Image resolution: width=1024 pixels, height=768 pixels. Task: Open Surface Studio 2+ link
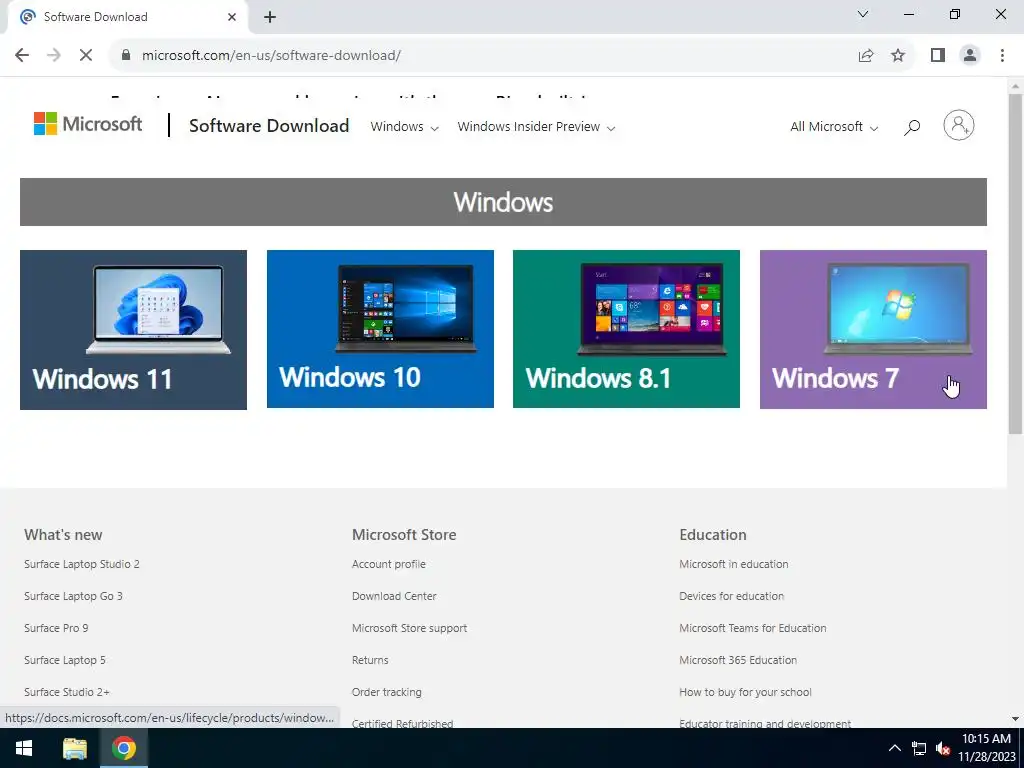(x=67, y=692)
